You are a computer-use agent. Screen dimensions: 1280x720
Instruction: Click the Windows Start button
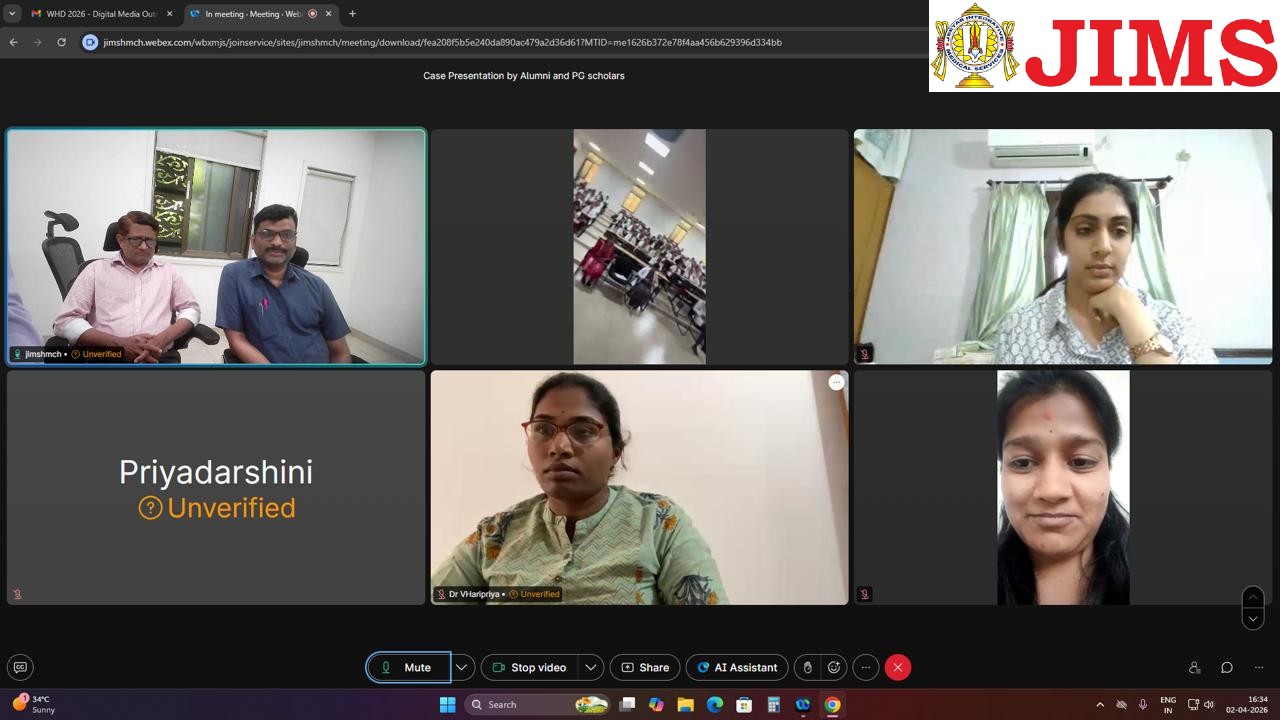[447, 704]
